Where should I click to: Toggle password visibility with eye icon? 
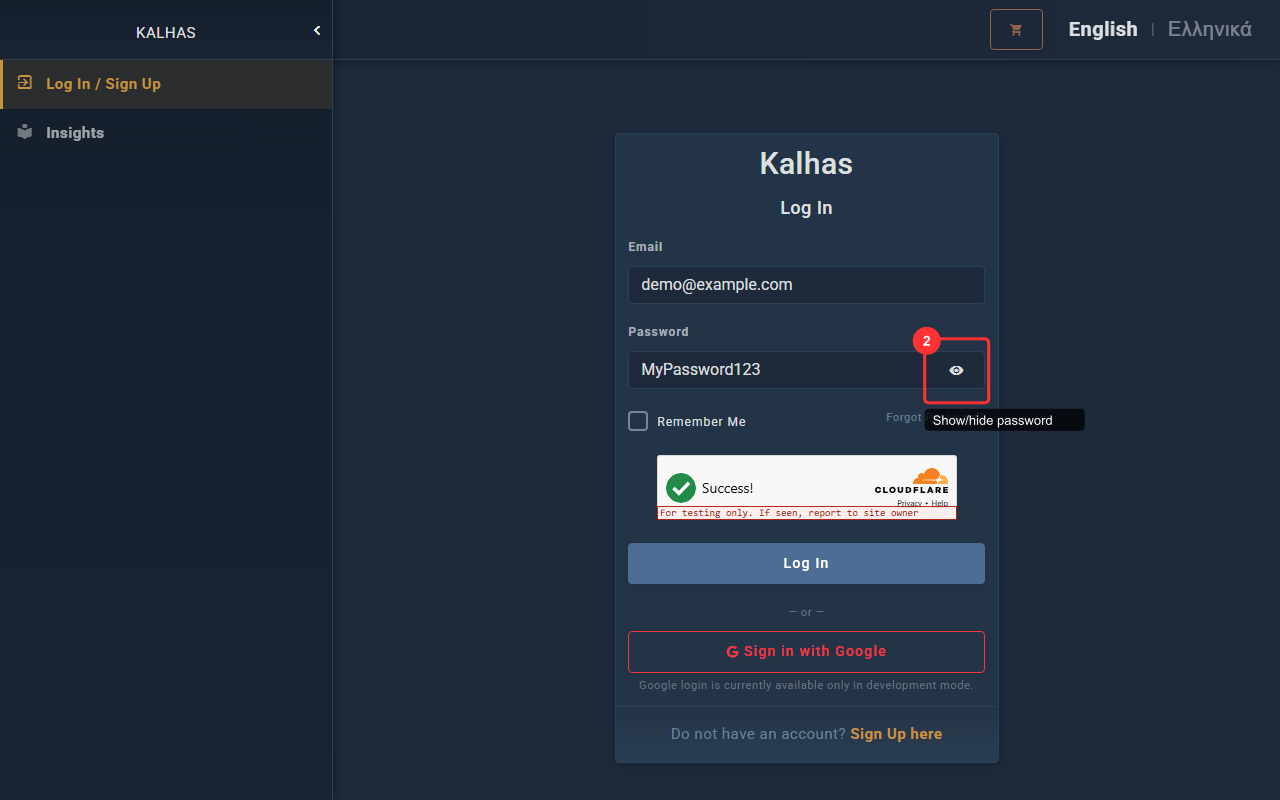(x=956, y=370)
